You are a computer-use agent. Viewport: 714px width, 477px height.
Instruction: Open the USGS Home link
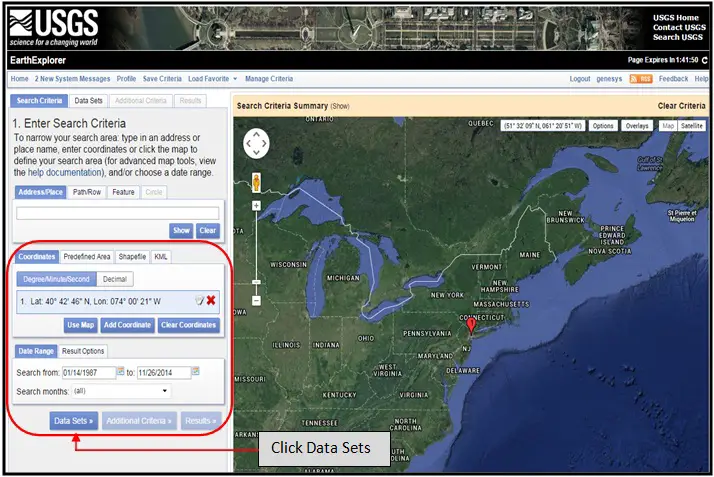(x=676, y=18)
